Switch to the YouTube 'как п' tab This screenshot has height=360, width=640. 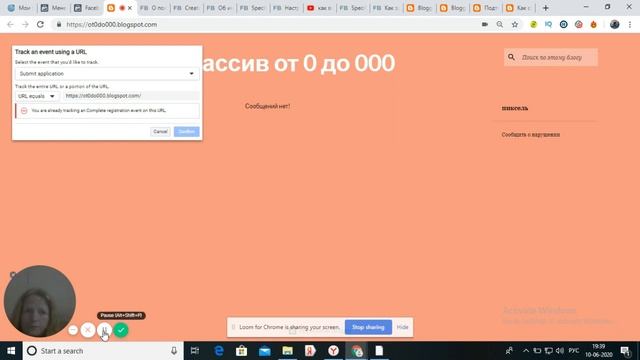pos(319,8)
